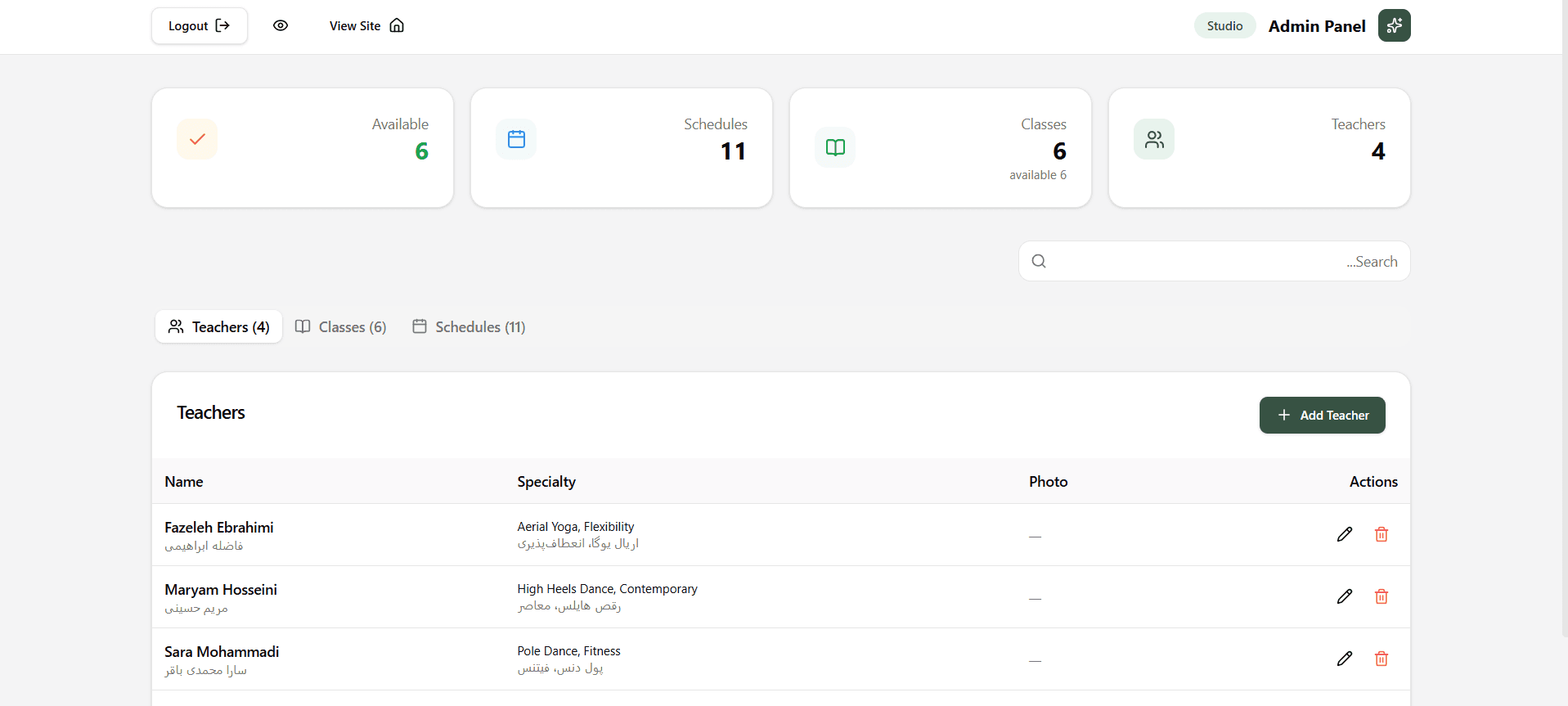Screen dimensions: 1568x706
Task: Click the Admin Panel title
Action: point(1316,26)
